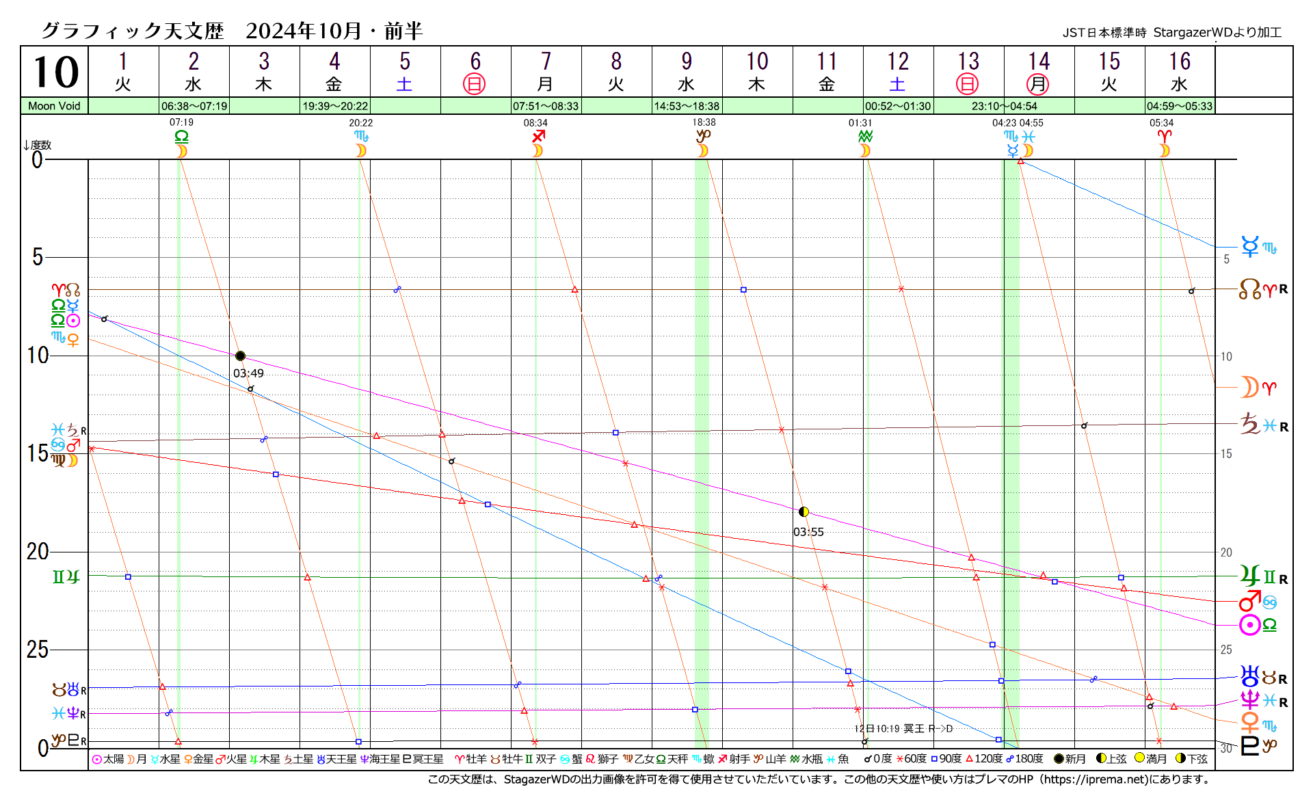Click the Moon entering Sagittarius icon at 08:34
The image size is (1313, 800).
(538, 143)
